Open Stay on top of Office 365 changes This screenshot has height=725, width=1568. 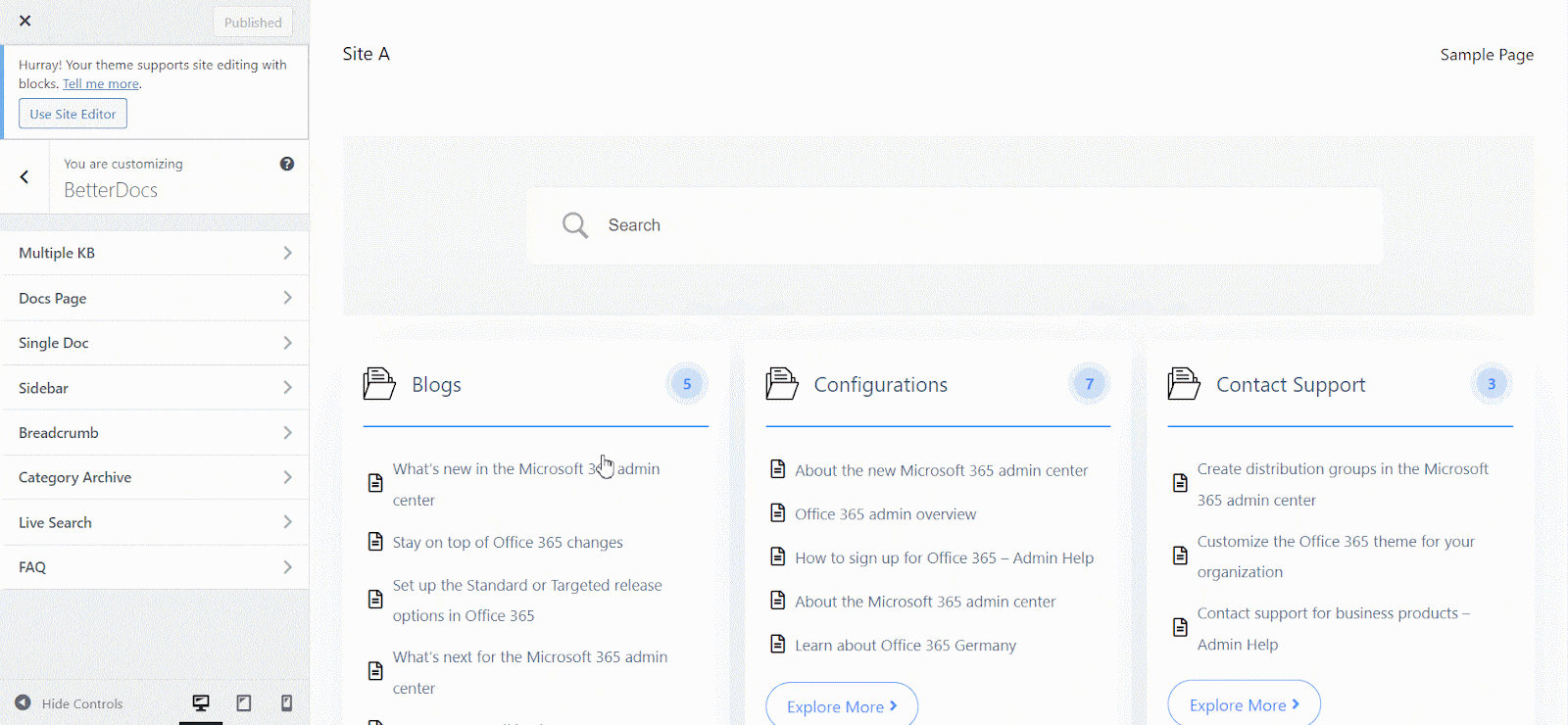click(x=508, y=543)
